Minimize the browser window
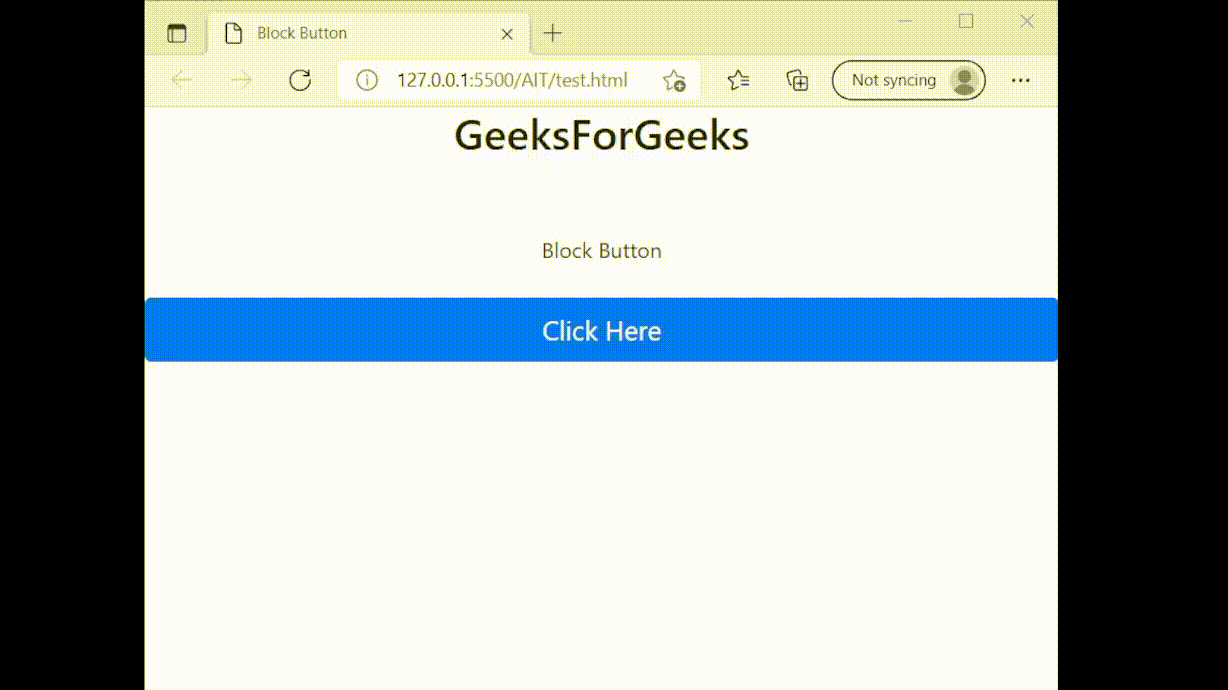The height and width of the screenshot is (690, 1228). point(905,21)
